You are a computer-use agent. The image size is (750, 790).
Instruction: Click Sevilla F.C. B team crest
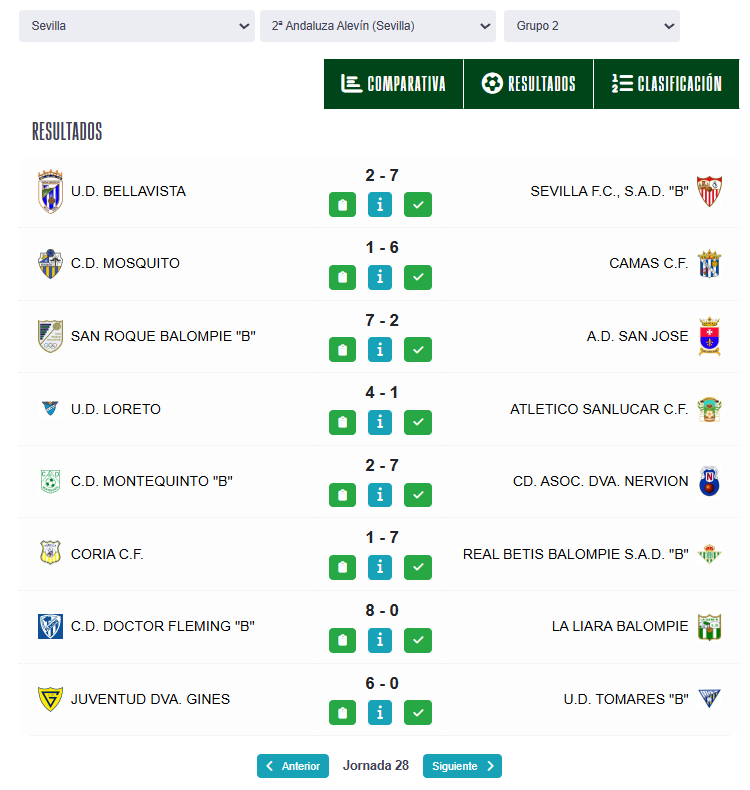[x=709, y=191]
